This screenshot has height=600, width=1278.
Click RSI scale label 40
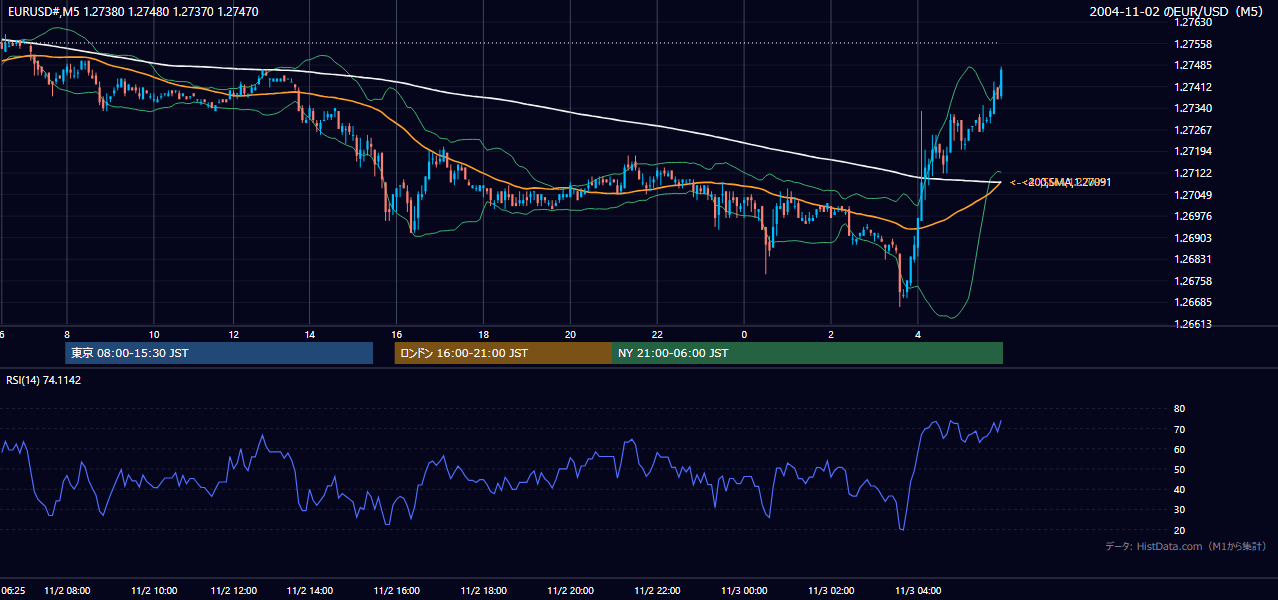(1179, 490)
